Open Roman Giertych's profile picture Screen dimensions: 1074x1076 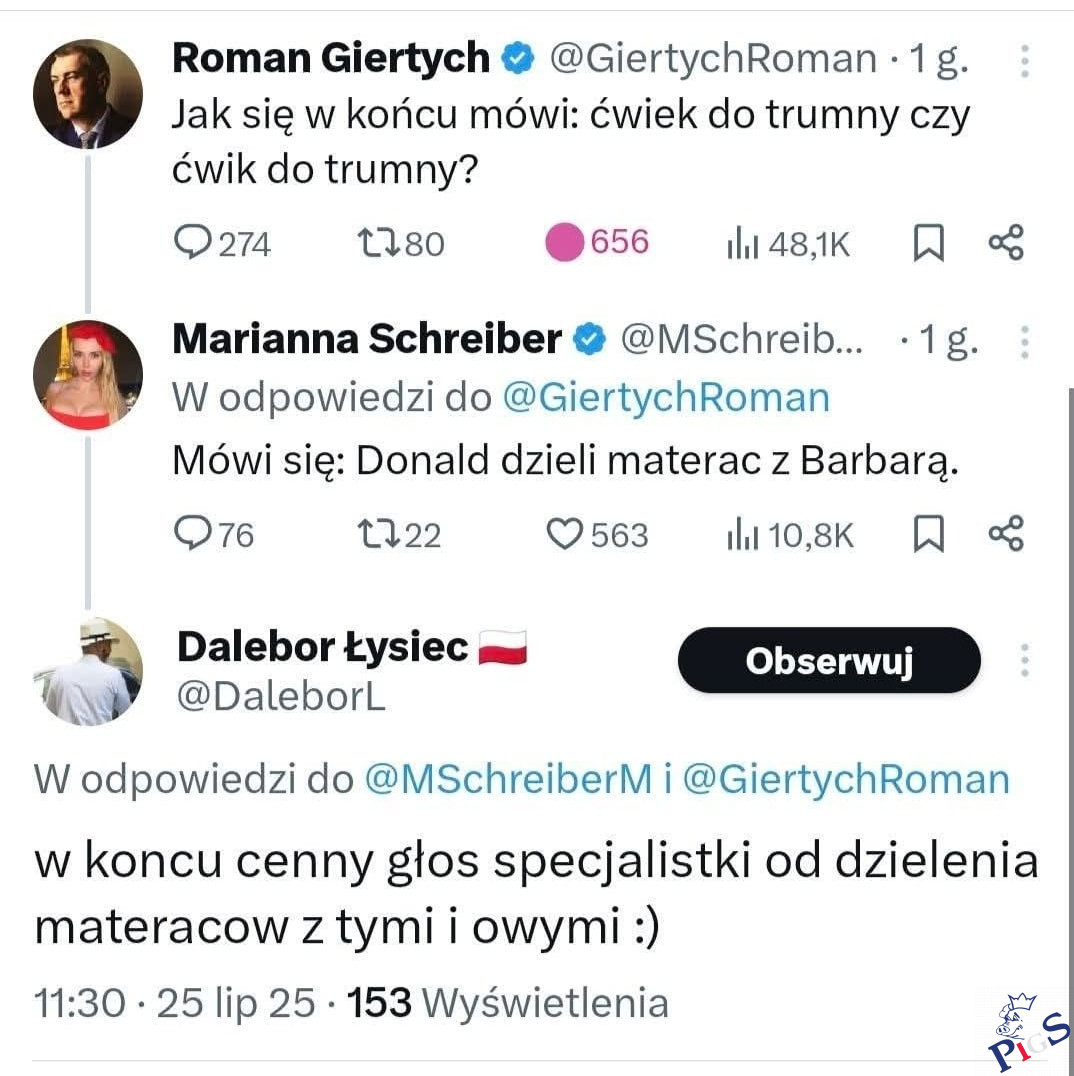(88, 94)
